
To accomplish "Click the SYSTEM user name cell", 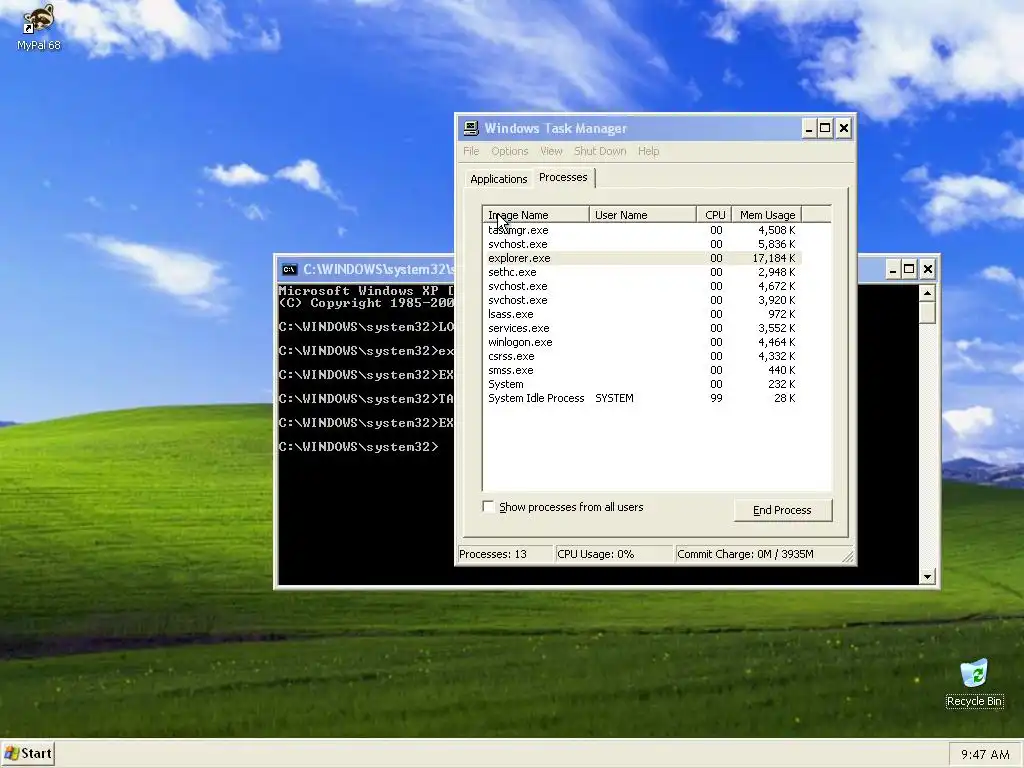I will 614,398.
